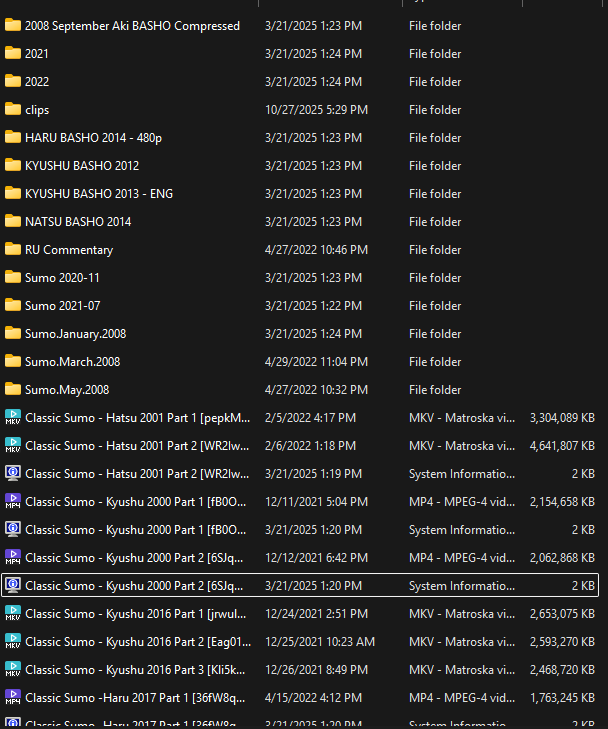Click MKV icon of Kyushu 2016 Part 2
608x729 pixels.
pyautogui.click(x=13, y=641)
